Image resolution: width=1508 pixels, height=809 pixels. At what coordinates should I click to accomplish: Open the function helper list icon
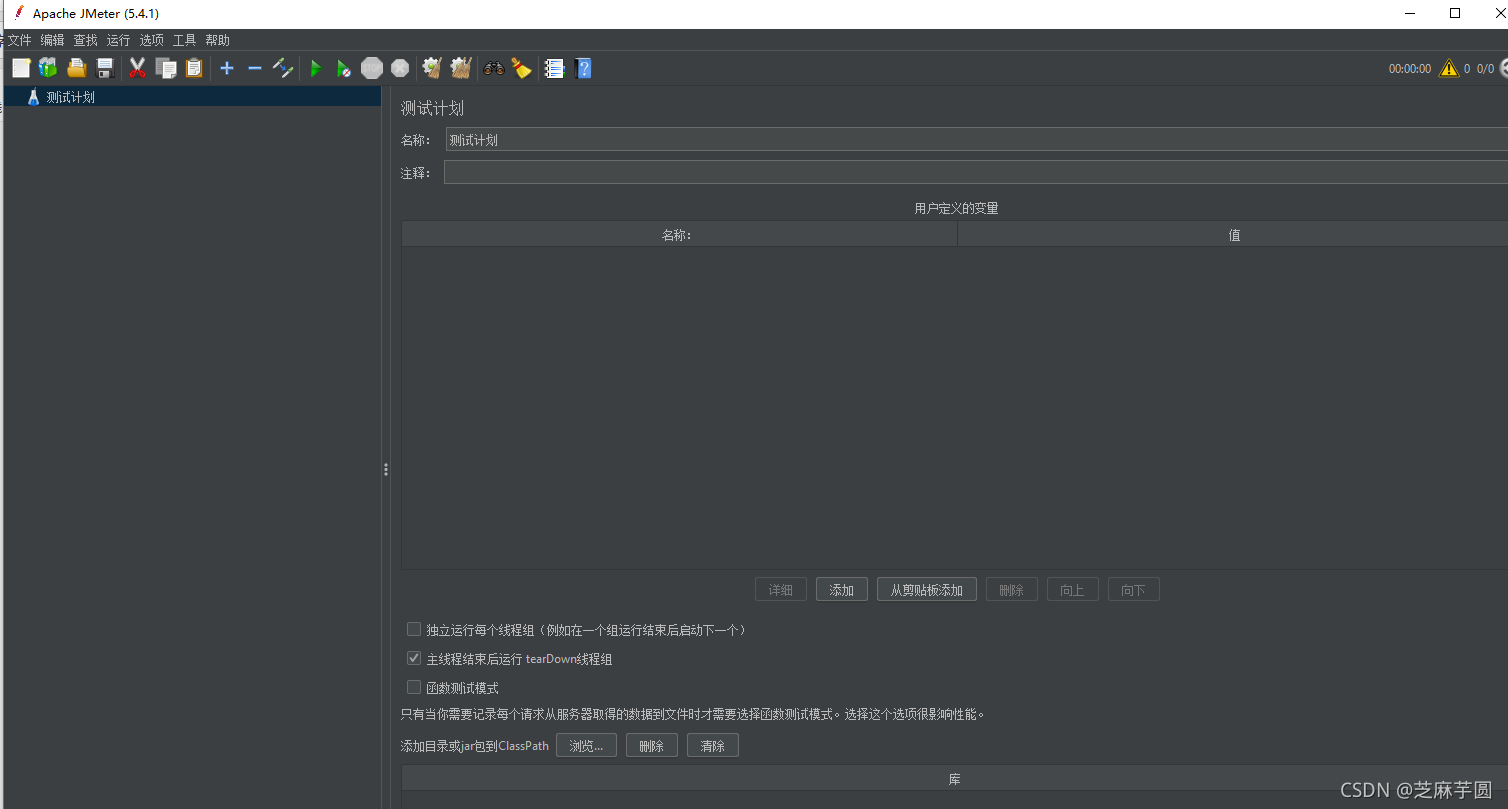click(554, 68)
